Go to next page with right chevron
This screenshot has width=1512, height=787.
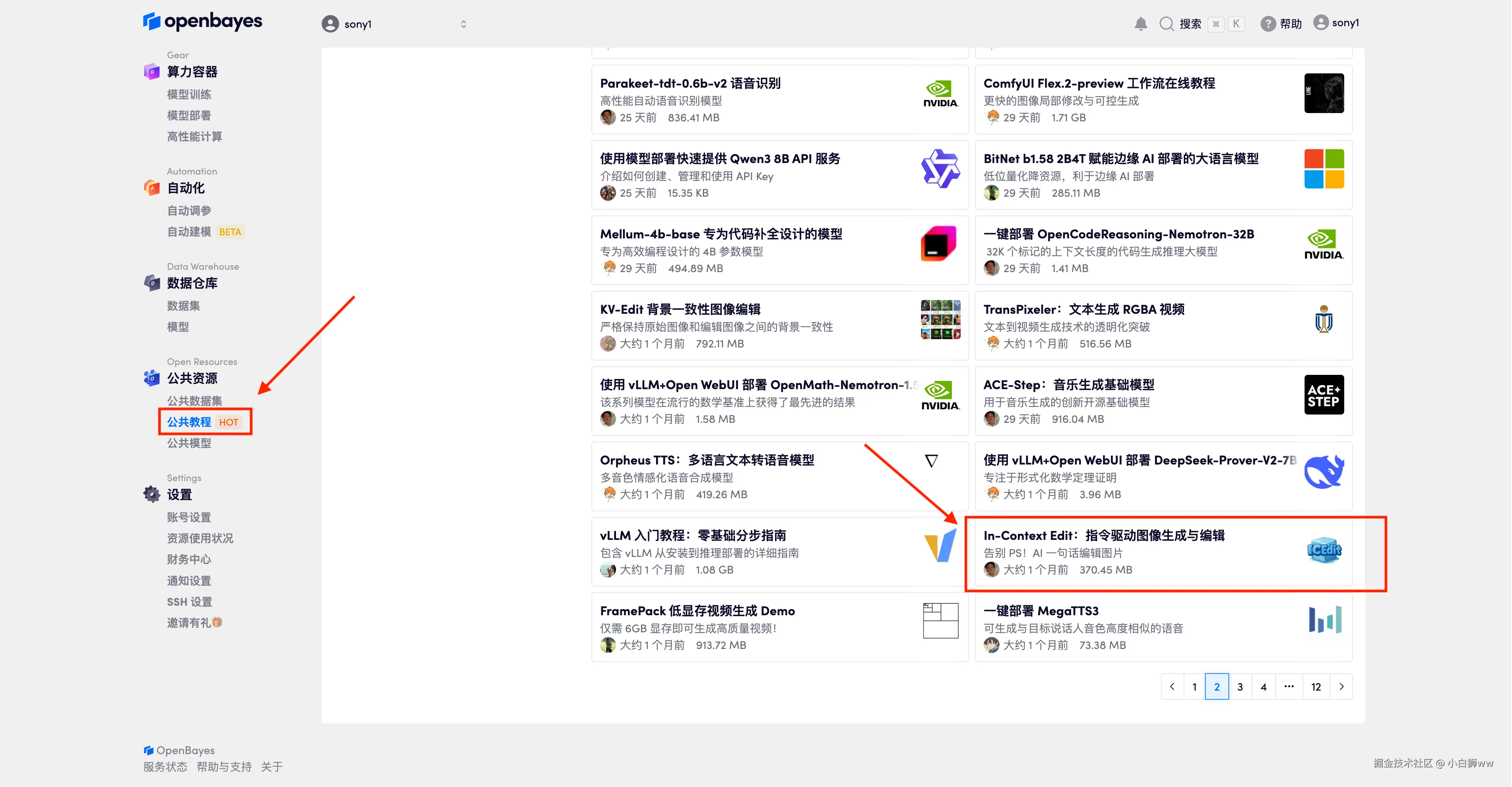(1341, 687)
